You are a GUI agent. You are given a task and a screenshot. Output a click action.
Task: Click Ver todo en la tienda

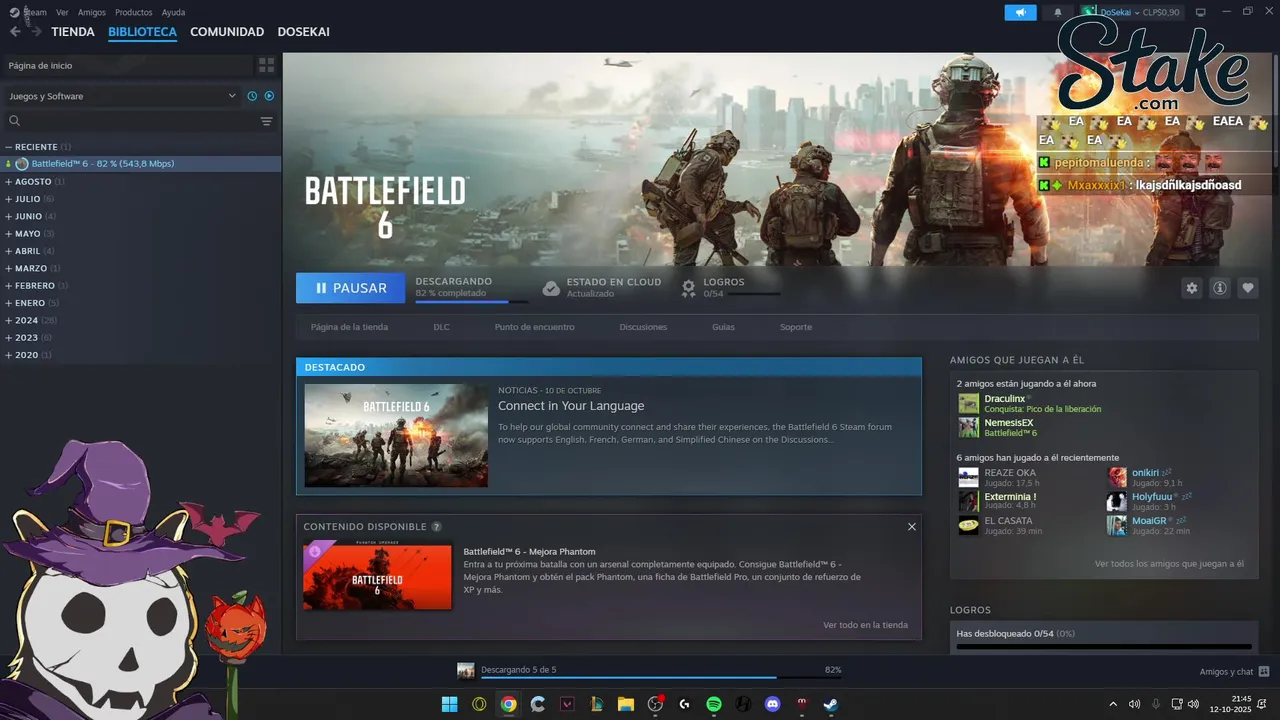[x=865, y=625]
